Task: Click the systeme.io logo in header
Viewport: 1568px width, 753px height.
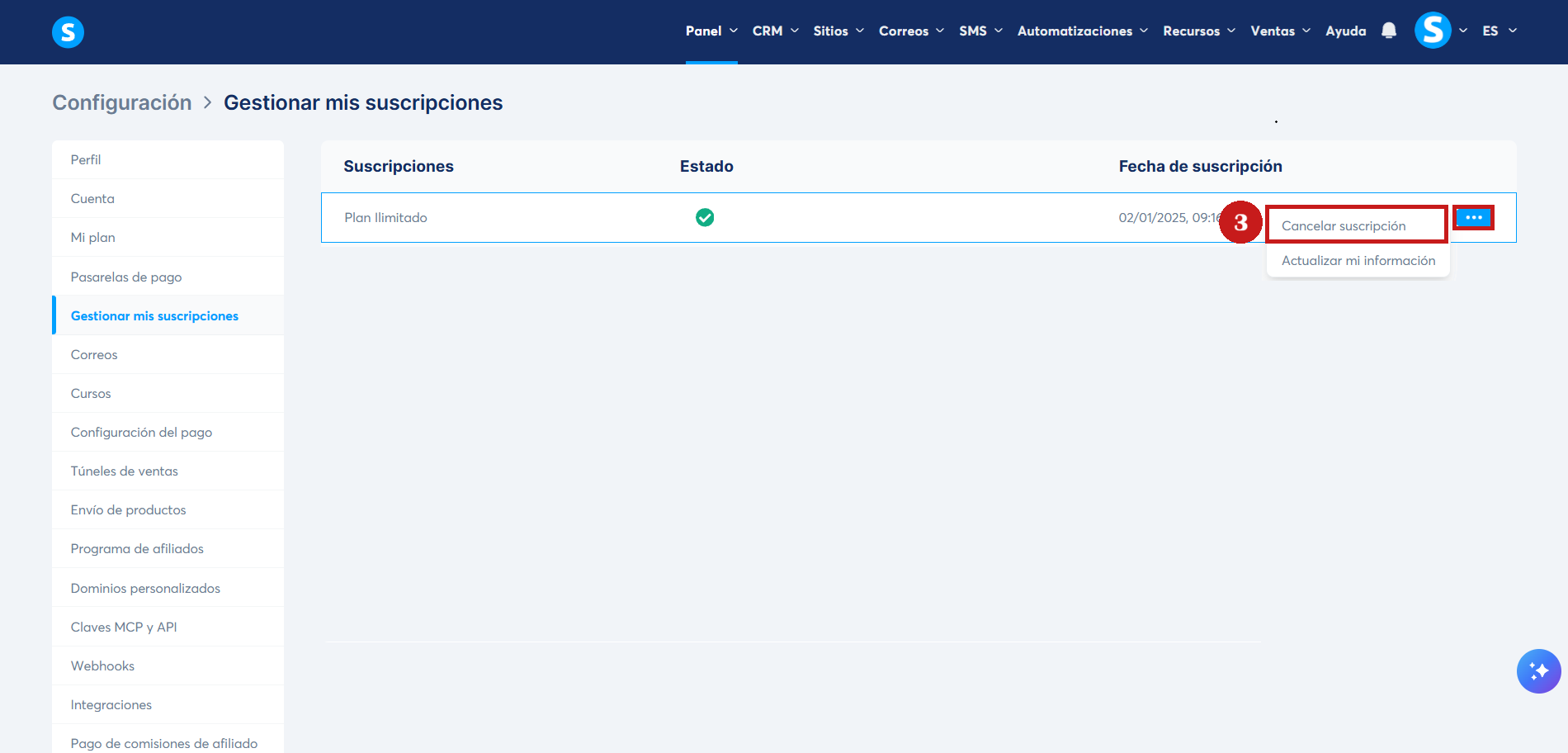Action: [x=68, y=32]
